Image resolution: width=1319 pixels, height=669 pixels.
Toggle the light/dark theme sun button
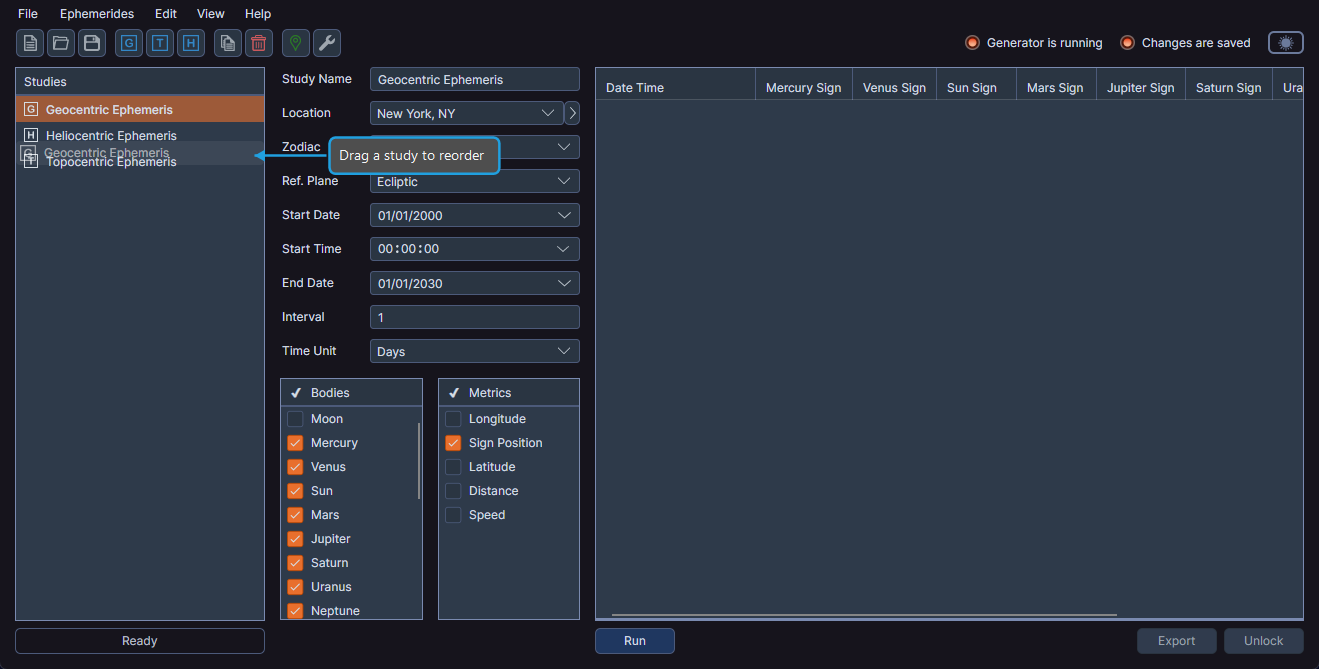(x=1285, y=43)
